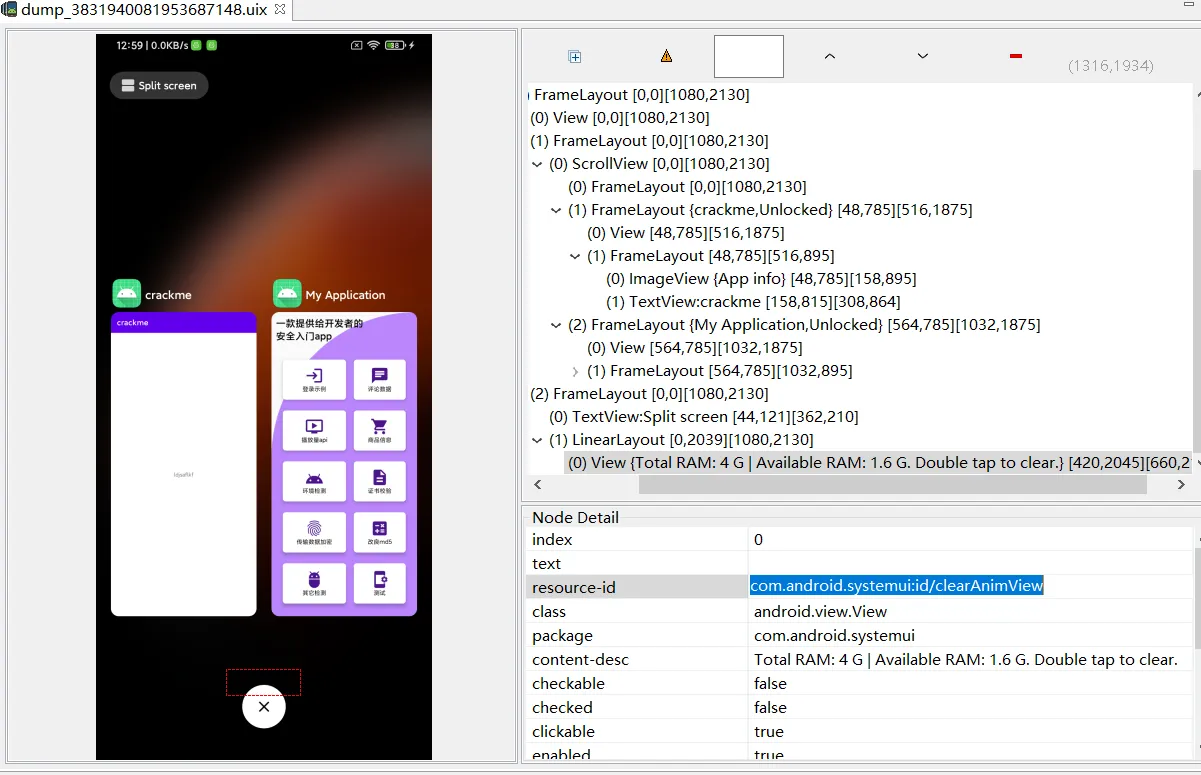Select the TextView:Split screen tree item
This screenshot has width=1201, height=775.
(x=703, y=417)
